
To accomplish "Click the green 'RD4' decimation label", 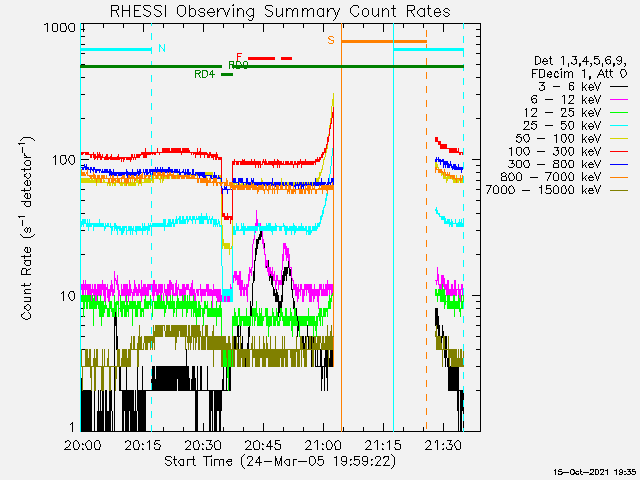I will [x=204, y=74].
